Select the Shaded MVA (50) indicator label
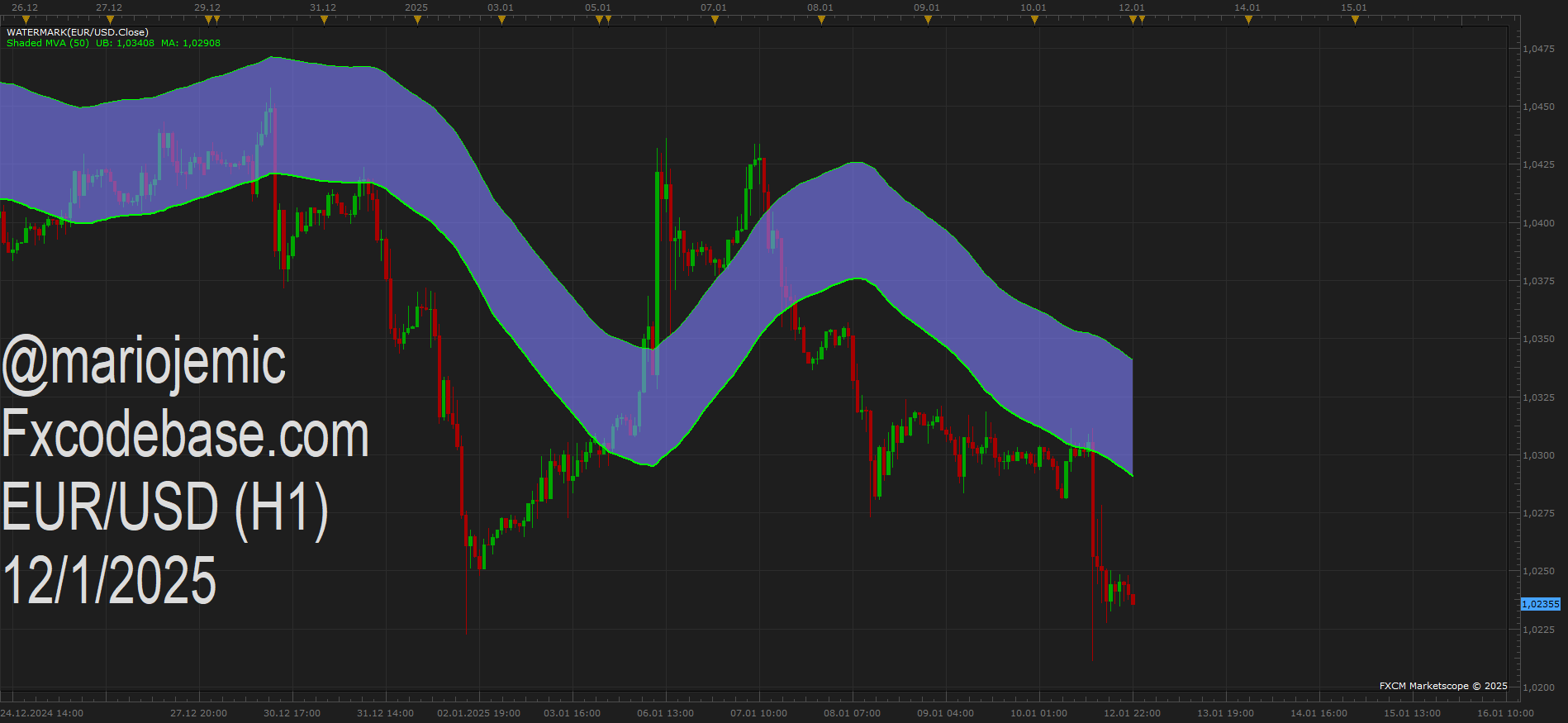Screen dimensions: 1568x723 (x=48, y=43)
